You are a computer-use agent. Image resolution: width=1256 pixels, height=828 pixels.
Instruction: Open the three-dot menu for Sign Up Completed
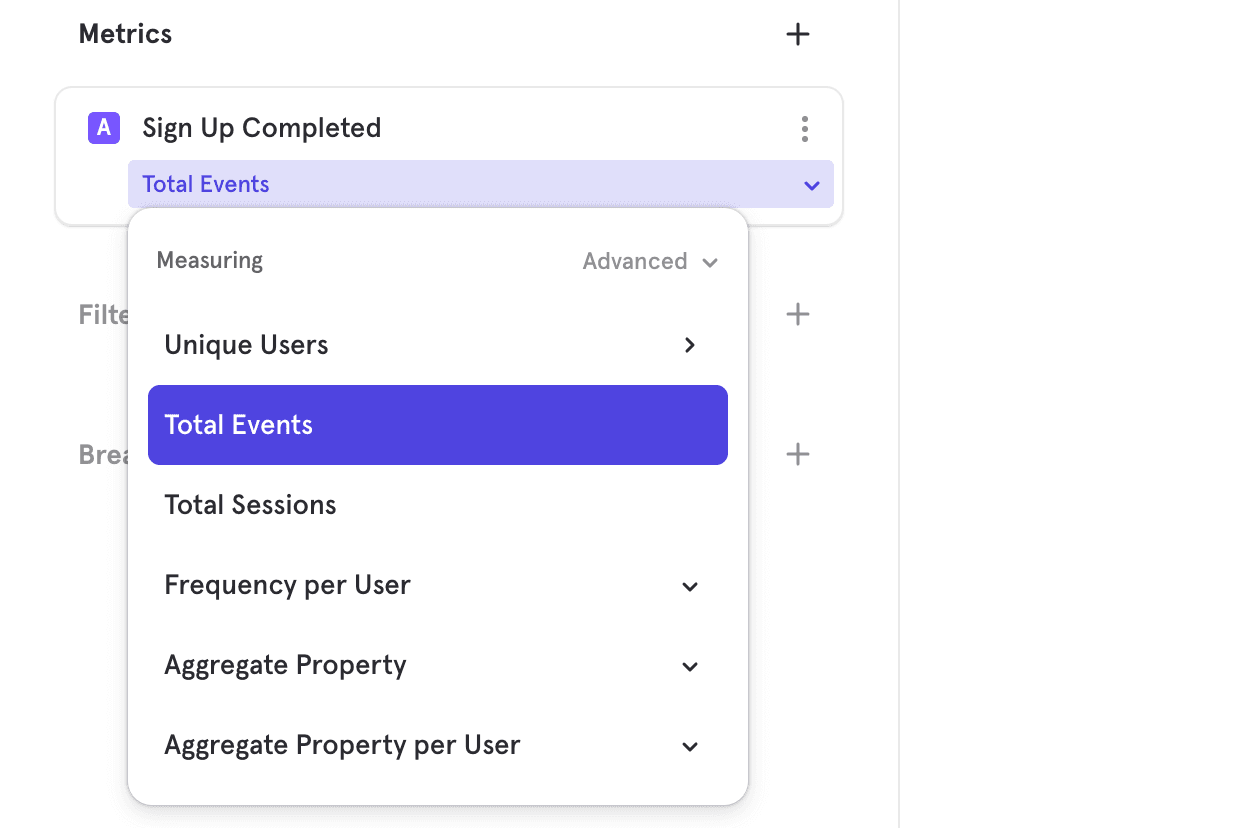tap(805, 129)
